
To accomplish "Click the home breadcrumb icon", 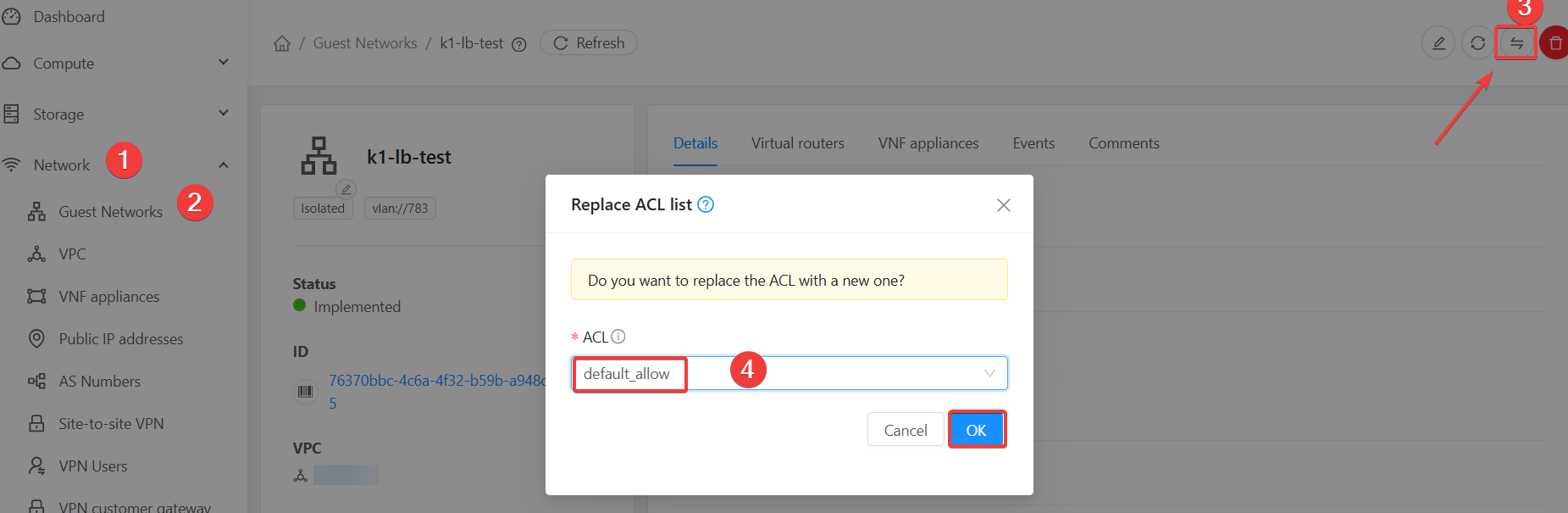I will click(x=282, y=43).
